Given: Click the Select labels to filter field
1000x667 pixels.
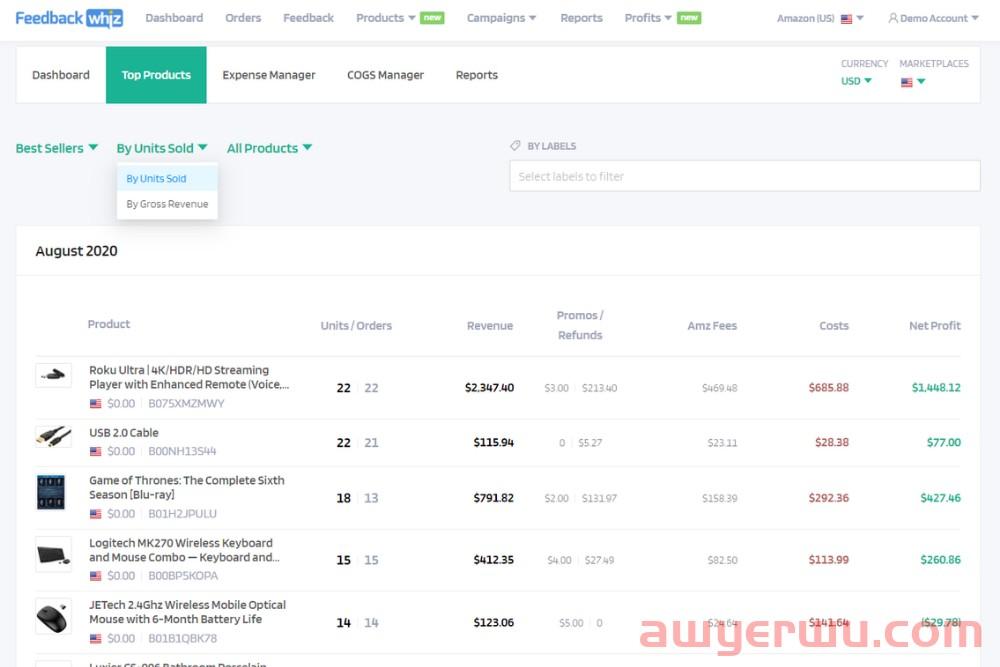Looking at the screenshot, I should 744,176.
